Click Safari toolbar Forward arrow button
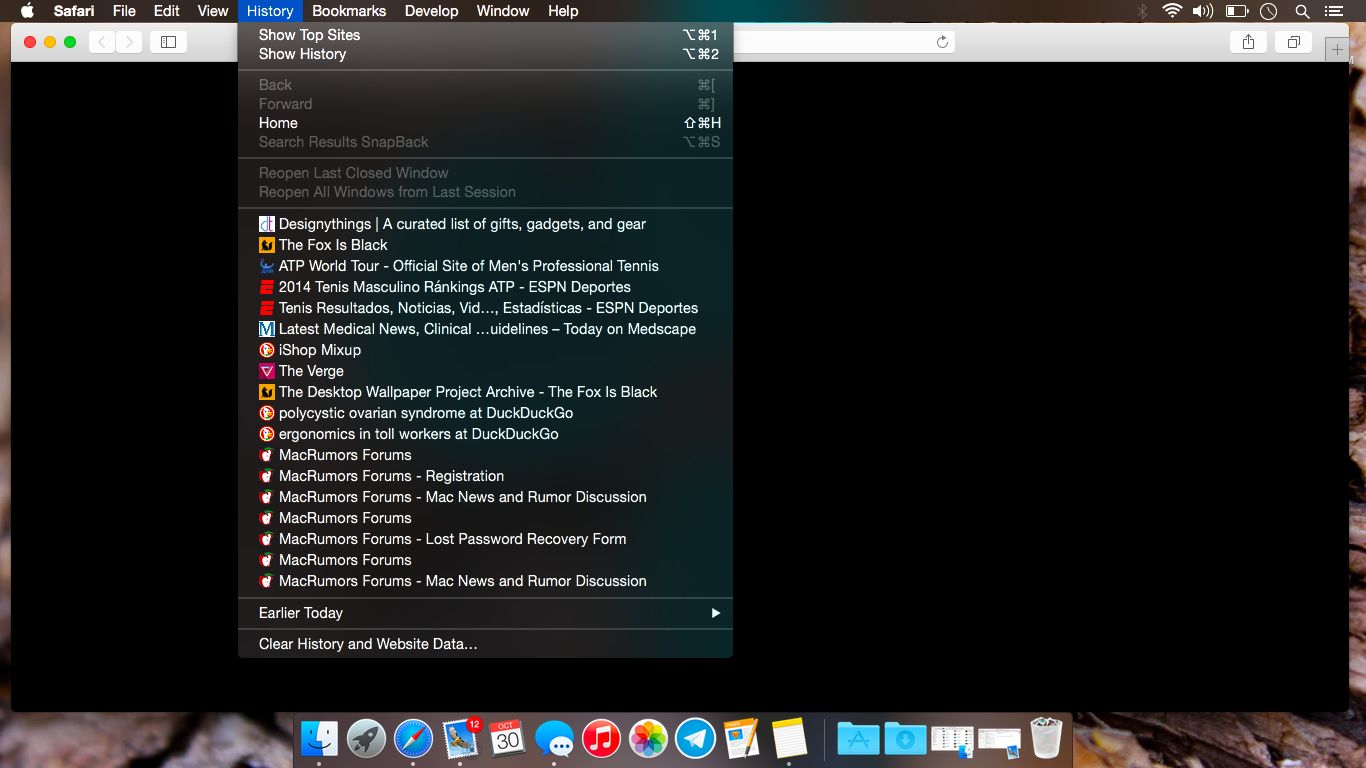This screenshot has height=768, width=1366. tap(128, 42)
